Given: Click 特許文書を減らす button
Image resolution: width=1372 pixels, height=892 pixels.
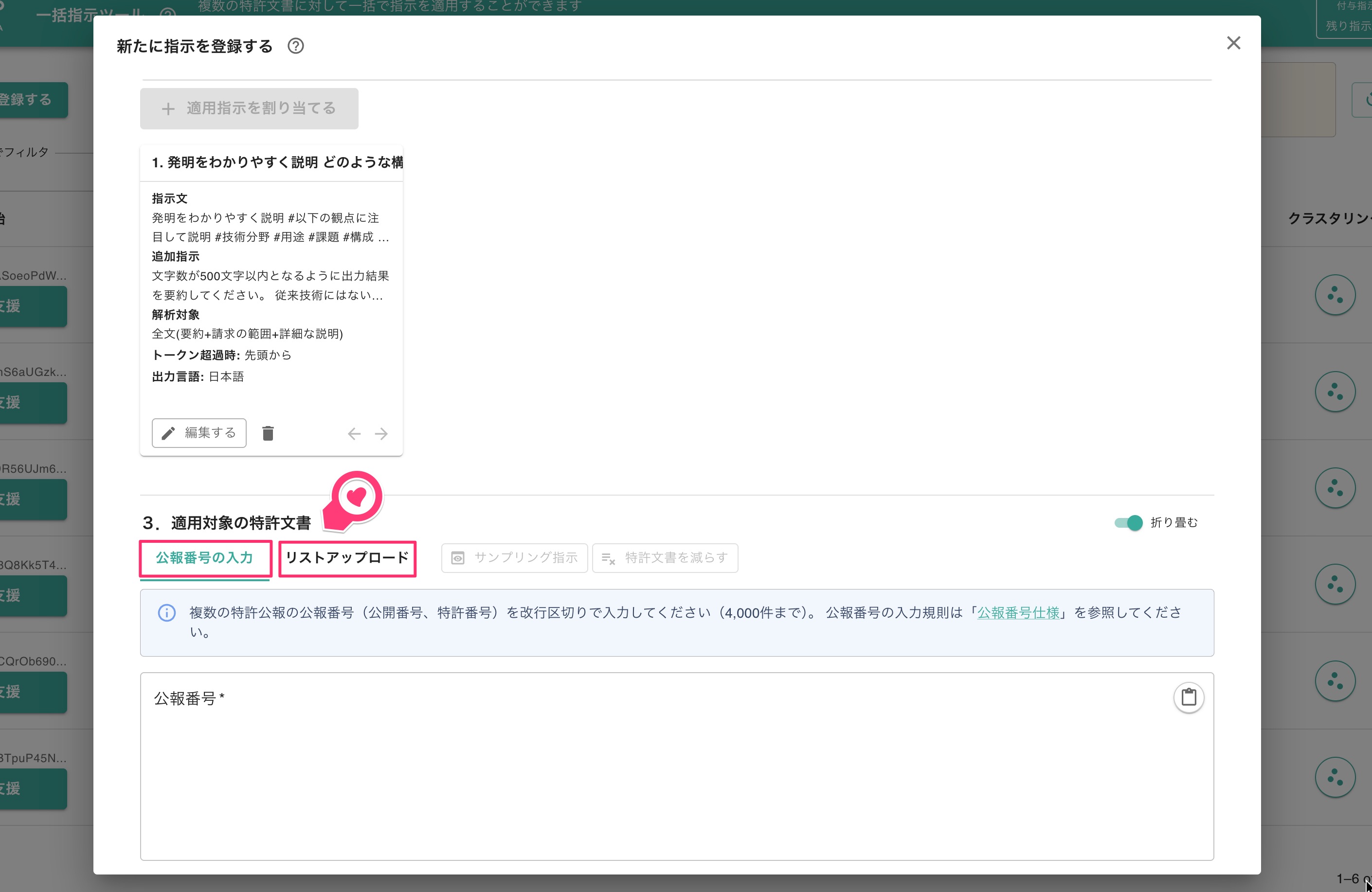Looking at the screenshot, I should (x=665, y=558).
